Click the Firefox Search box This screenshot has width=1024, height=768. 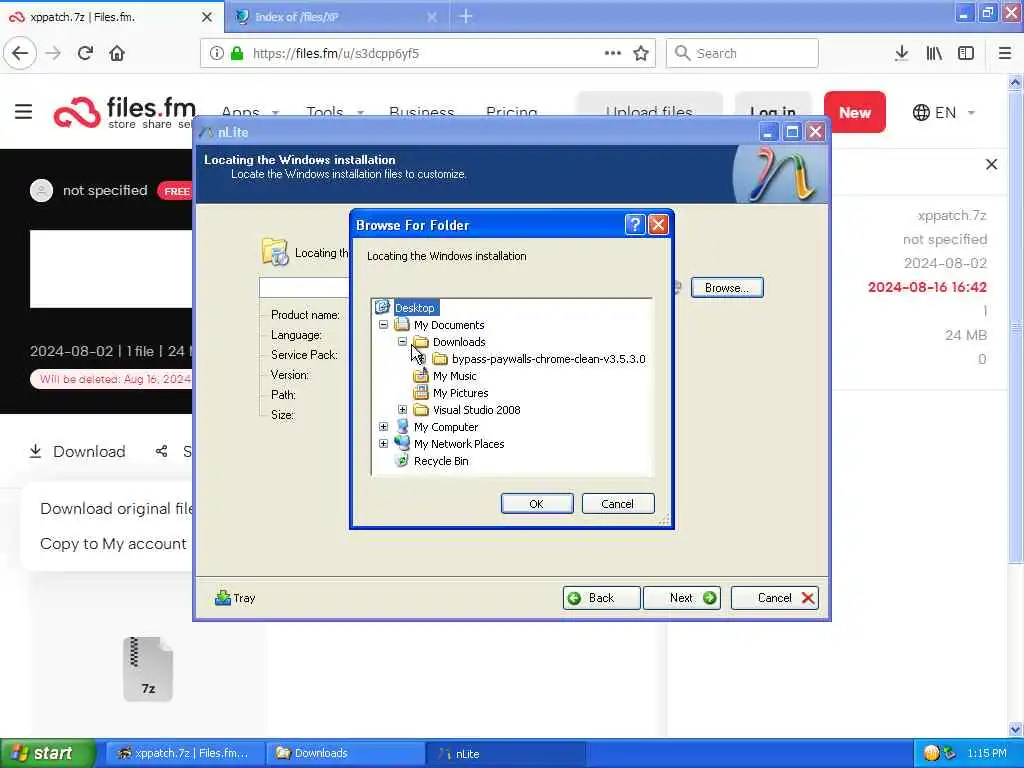pyautogui.click(x=742, y=53)
